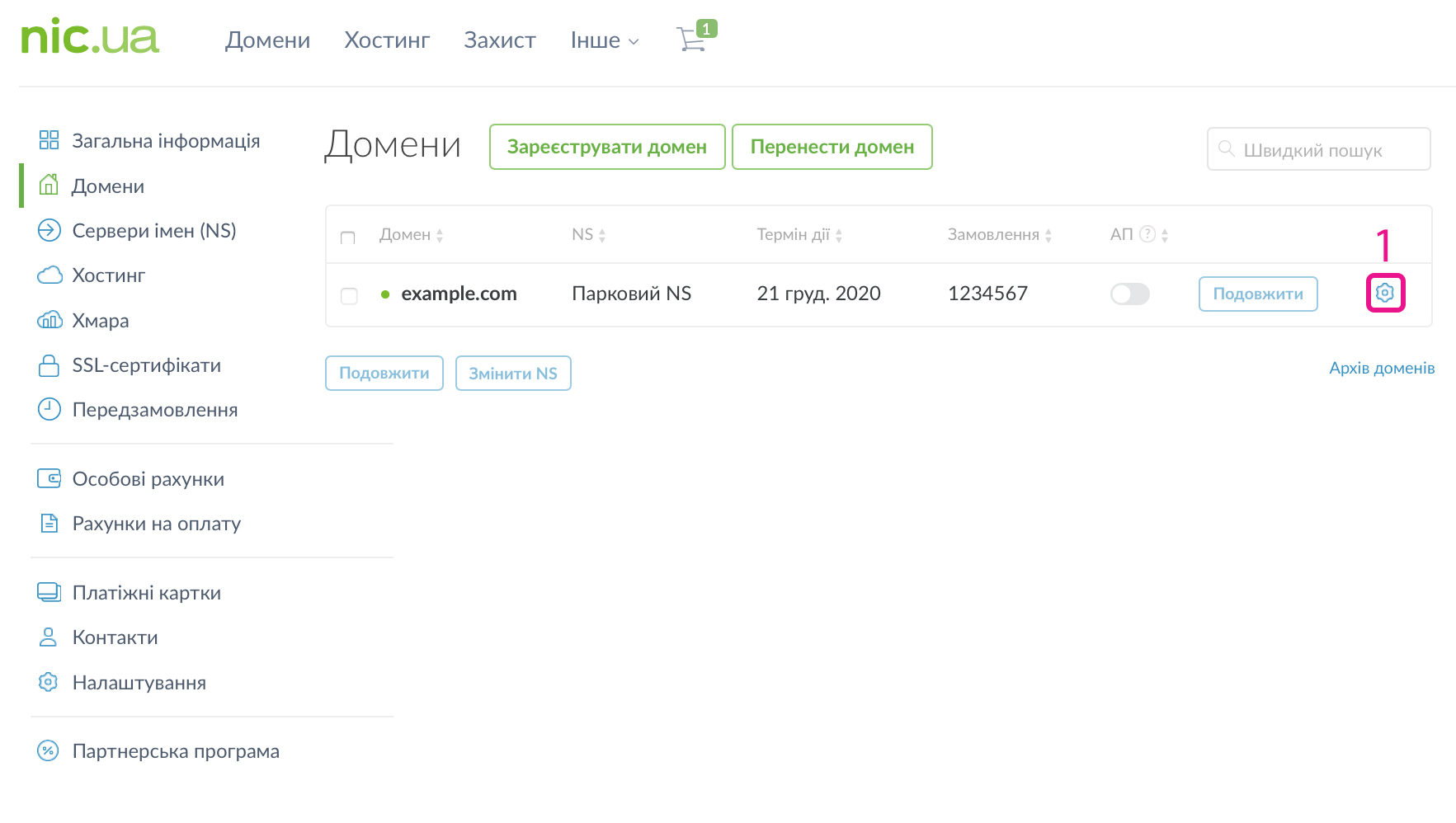Open Особові рахунки via wallet icon
1456x823 pixels.
click(x=49, y=478)
